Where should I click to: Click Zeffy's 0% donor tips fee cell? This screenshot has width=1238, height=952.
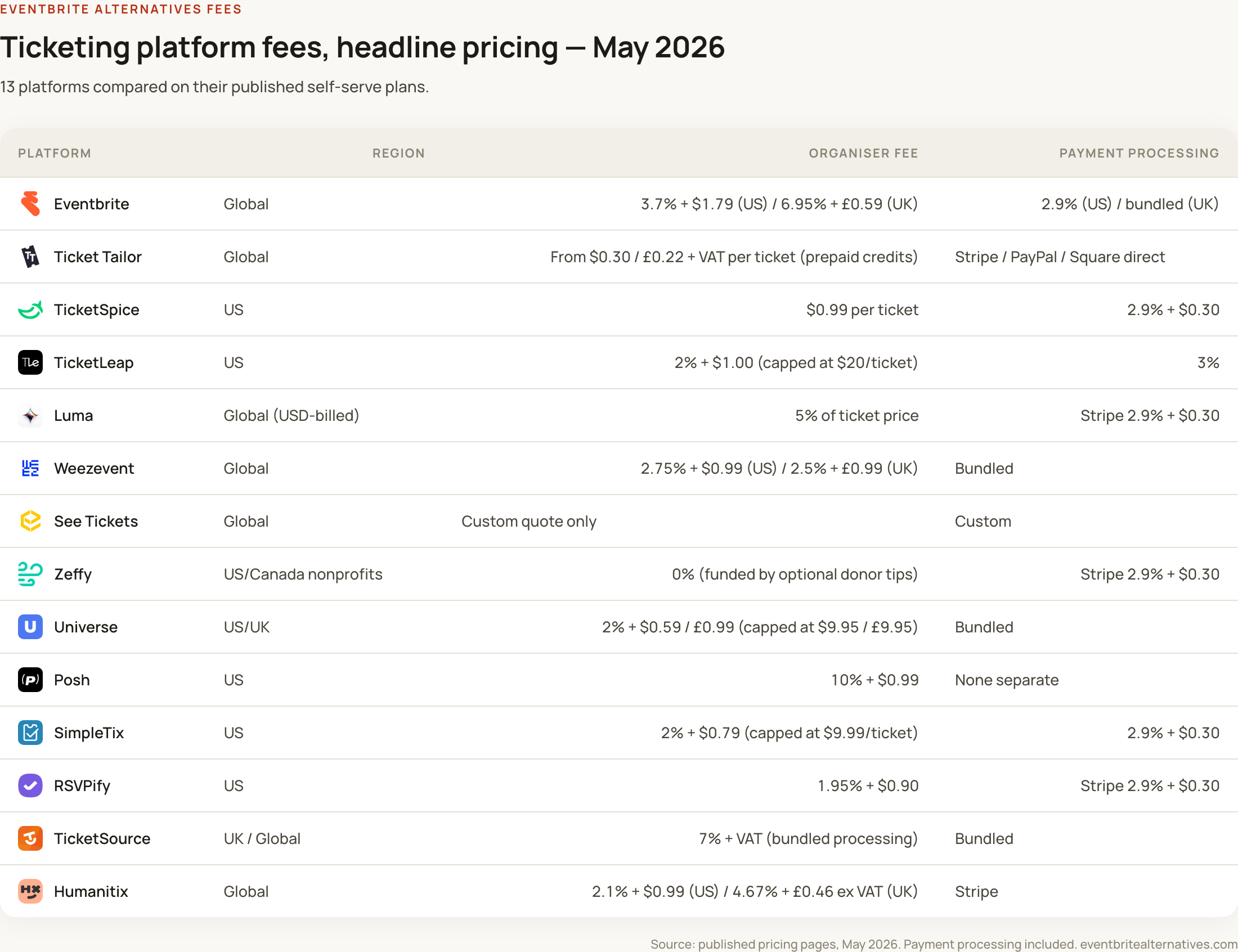[x=795, y=574]
